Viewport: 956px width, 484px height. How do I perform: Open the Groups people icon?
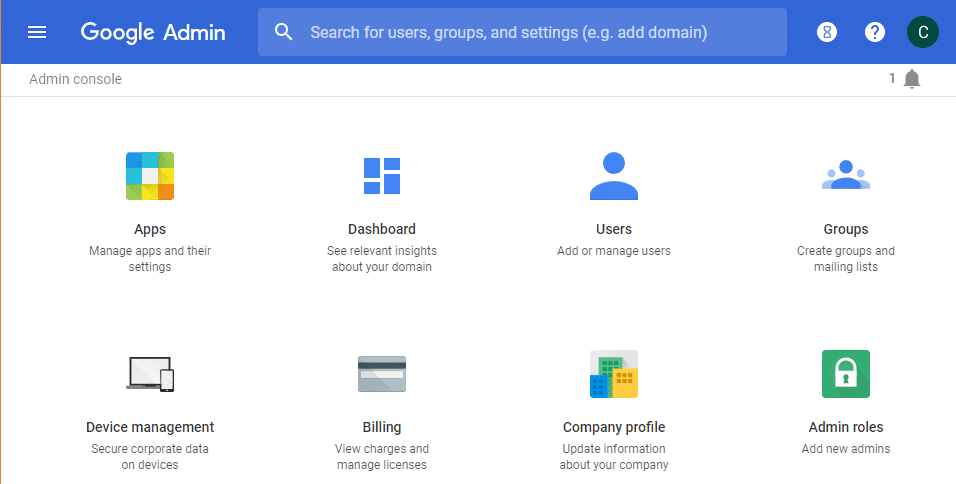(x=846, y=174)
